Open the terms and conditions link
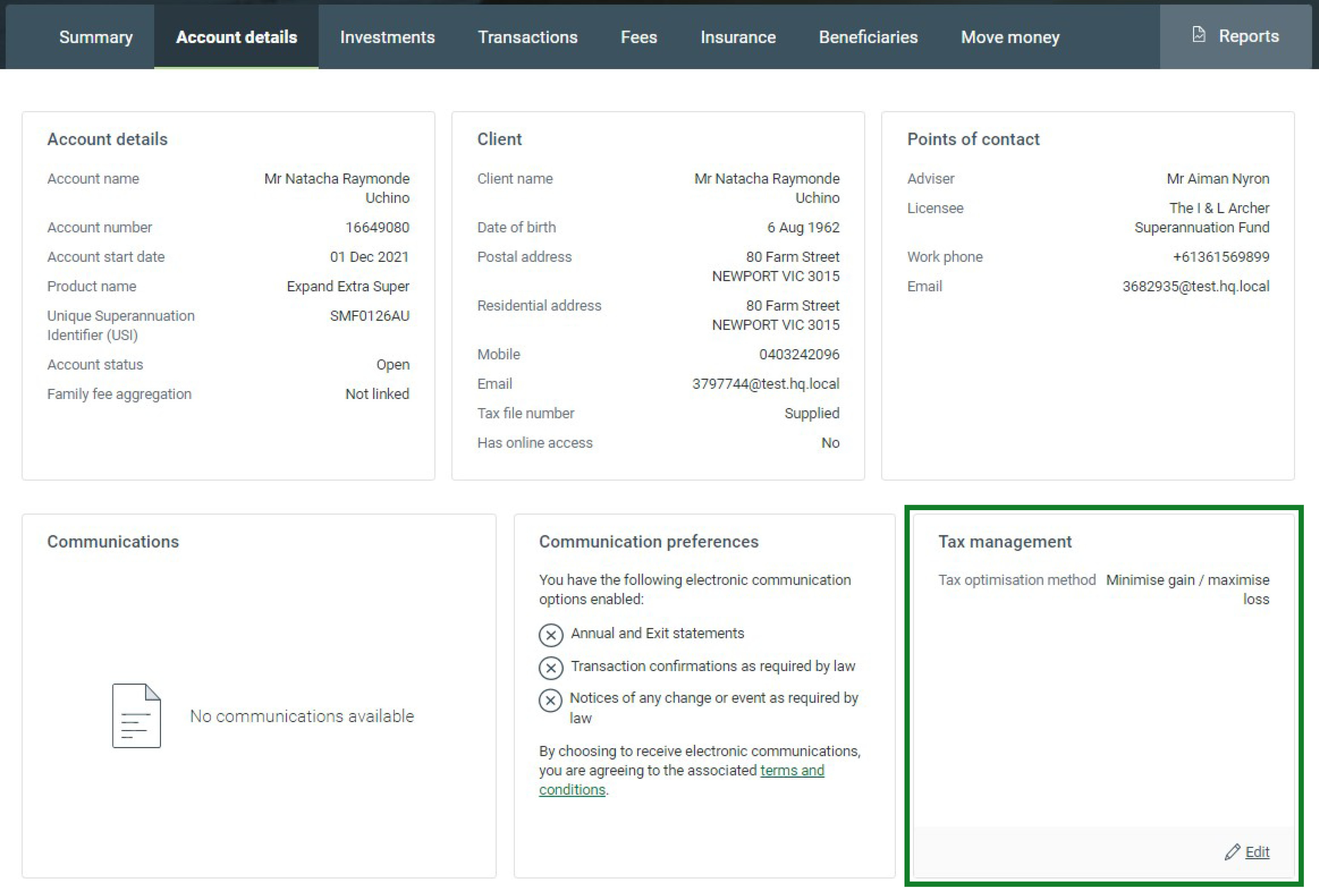The image size is (1319, 896). 792,771
